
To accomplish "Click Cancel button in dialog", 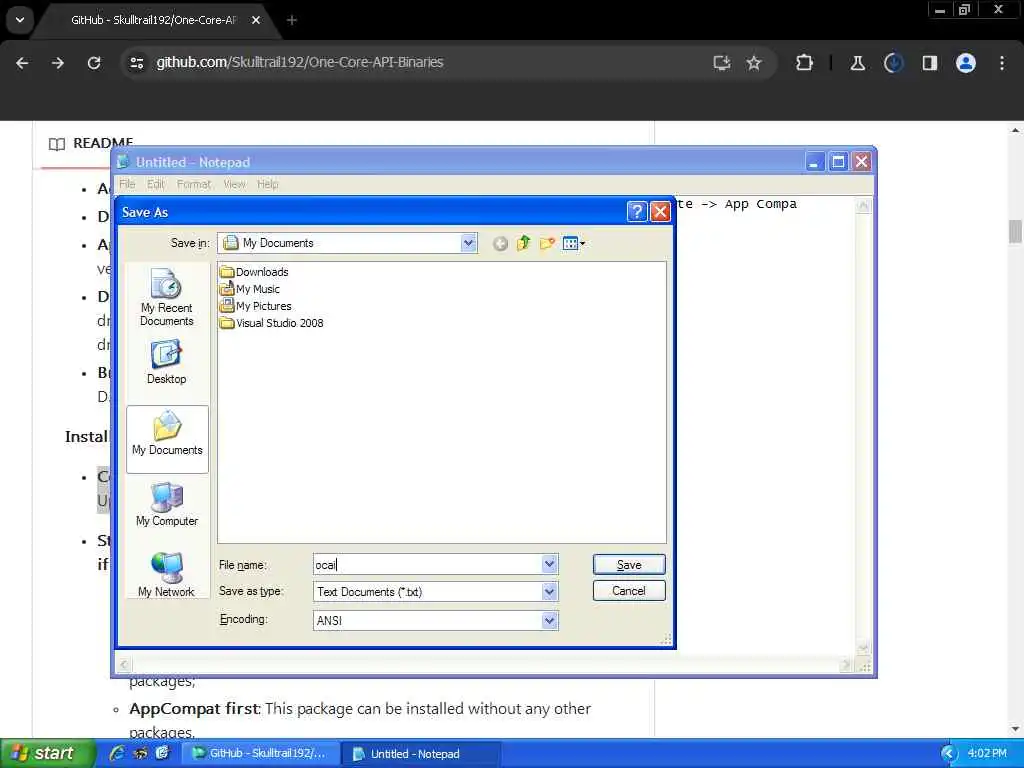I will click(629, 591).
